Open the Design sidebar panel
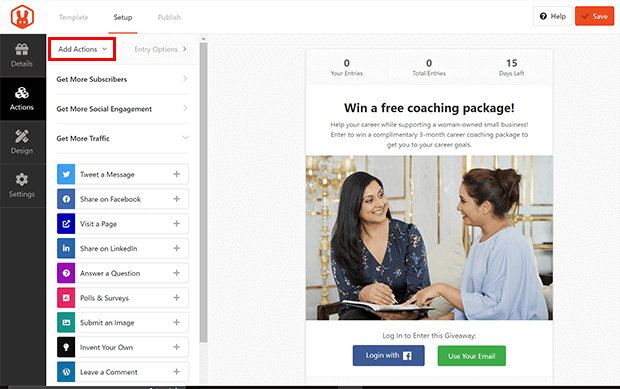Viewport: 620px width, 389px height. [x=22, y=142]
